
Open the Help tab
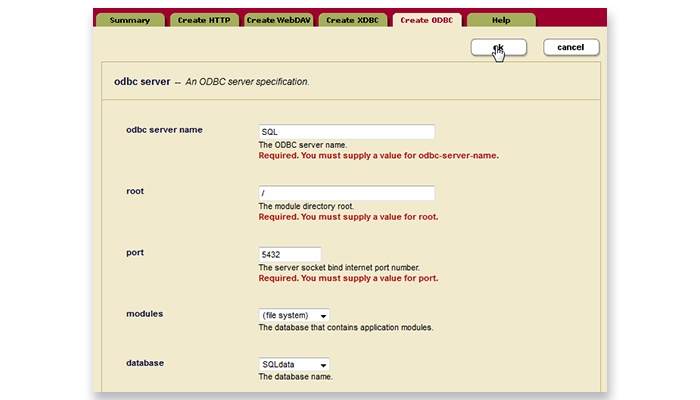point(501,20)
